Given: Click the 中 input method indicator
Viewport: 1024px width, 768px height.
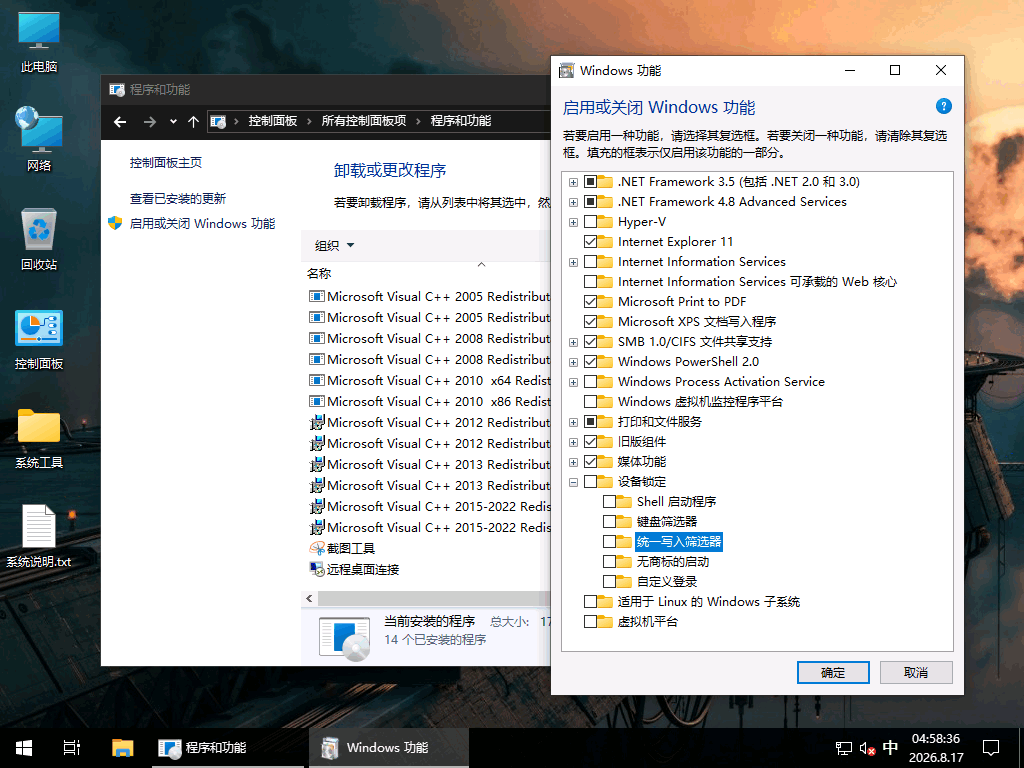Looking at the screenshot, I should [x=890, y=748].
